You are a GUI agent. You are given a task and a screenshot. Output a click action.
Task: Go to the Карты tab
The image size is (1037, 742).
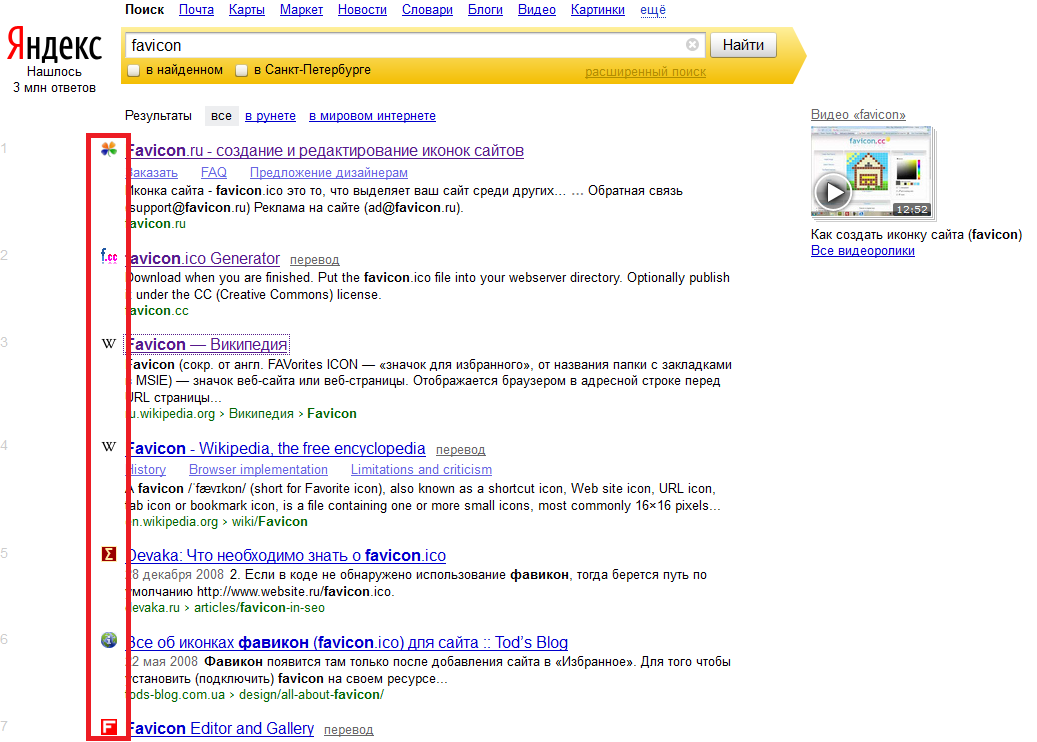[247, 10]
